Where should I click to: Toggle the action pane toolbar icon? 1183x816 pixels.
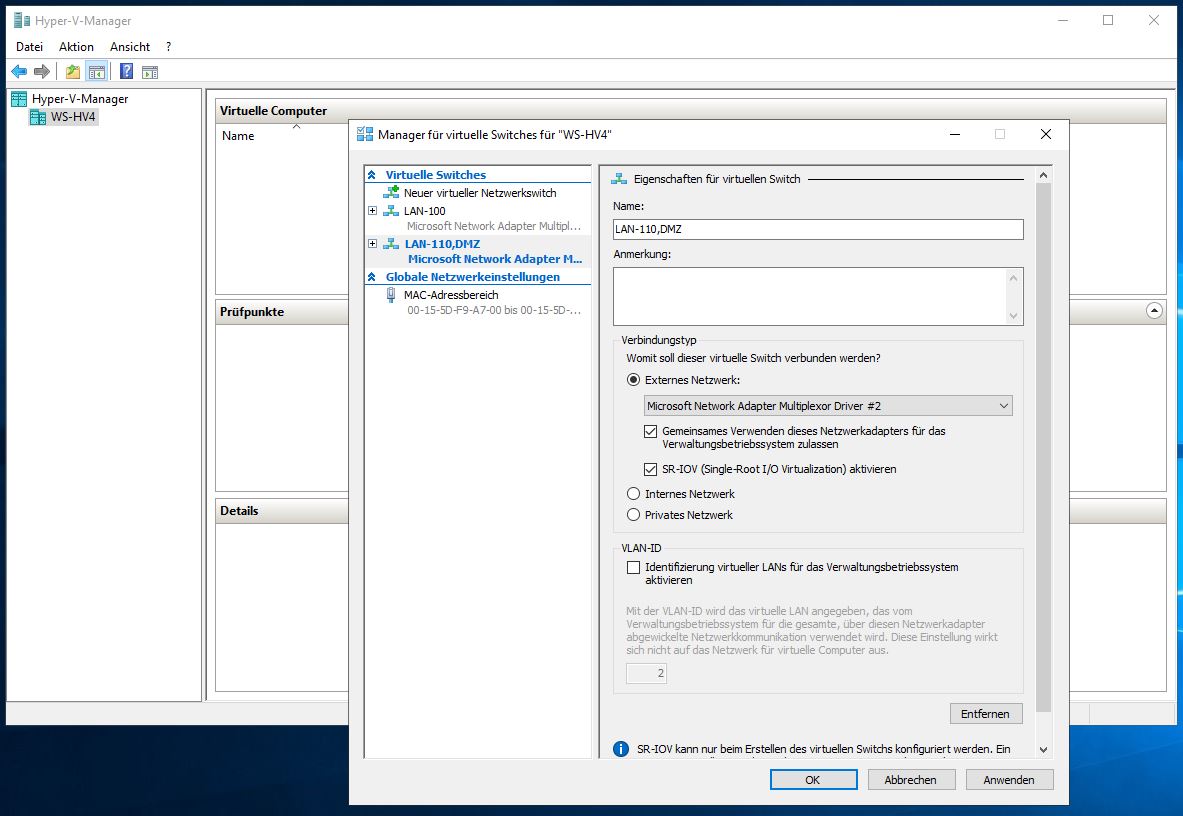(150, 72)
